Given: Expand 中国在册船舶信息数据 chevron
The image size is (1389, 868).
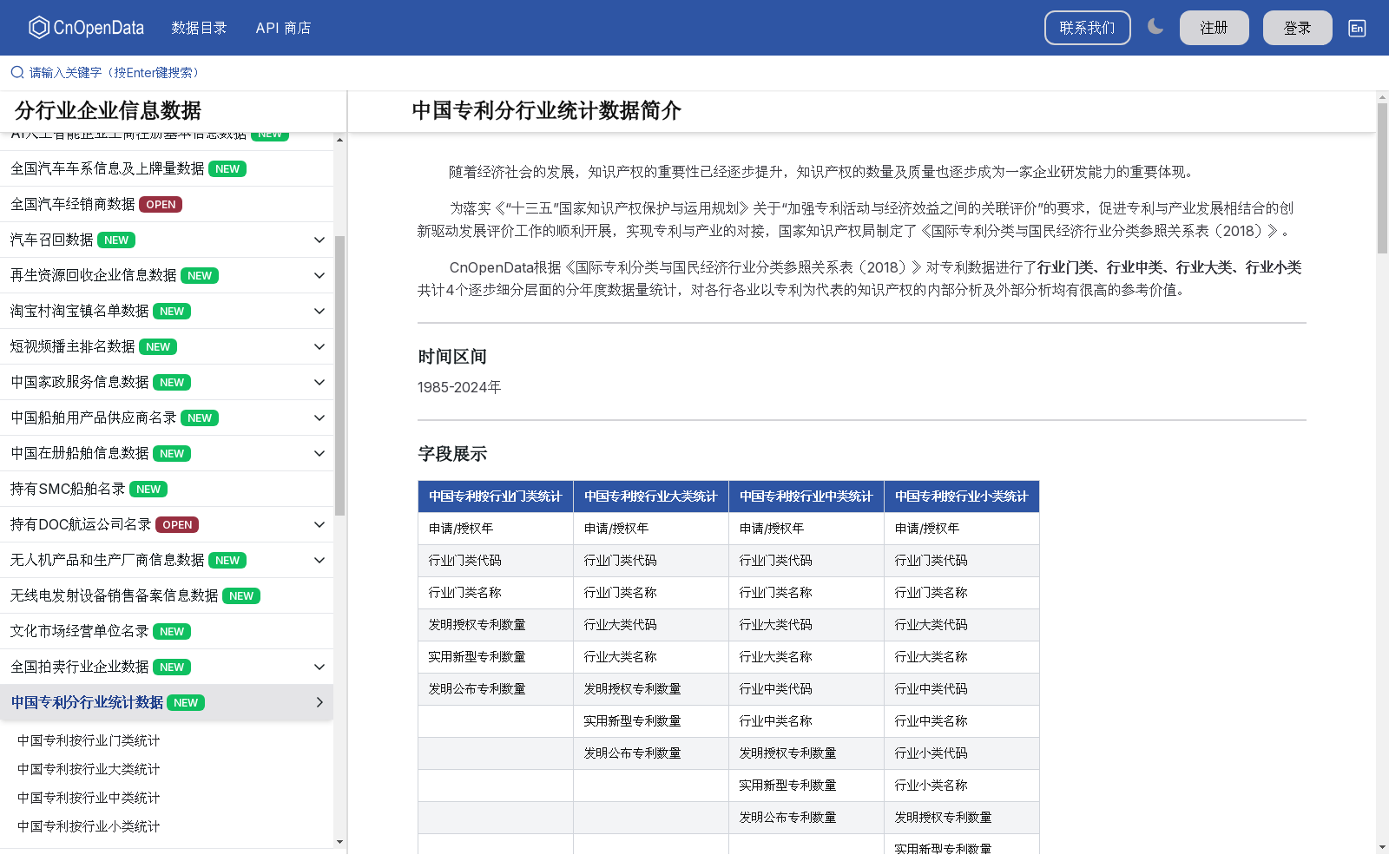Looking at the screenshot, I should pyautogui.click(x=319, y=453).
